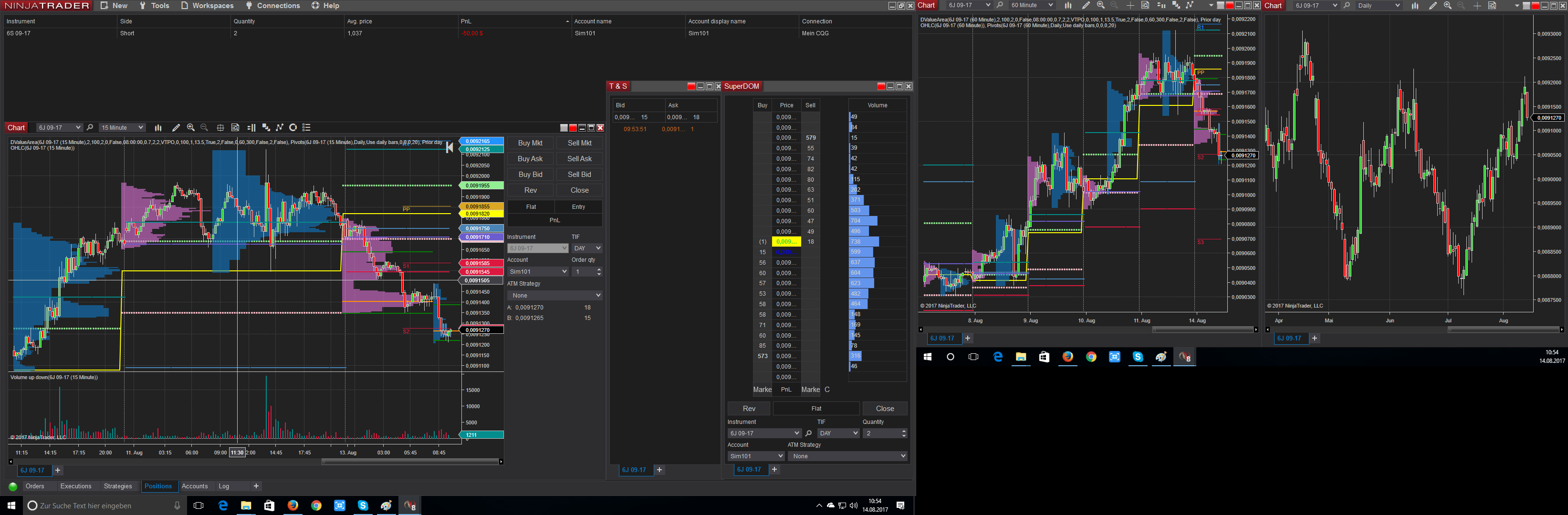Click Sell Bid in Chart Trader
The height and width of the screenshot is (515, 1568).
point(579,175)
